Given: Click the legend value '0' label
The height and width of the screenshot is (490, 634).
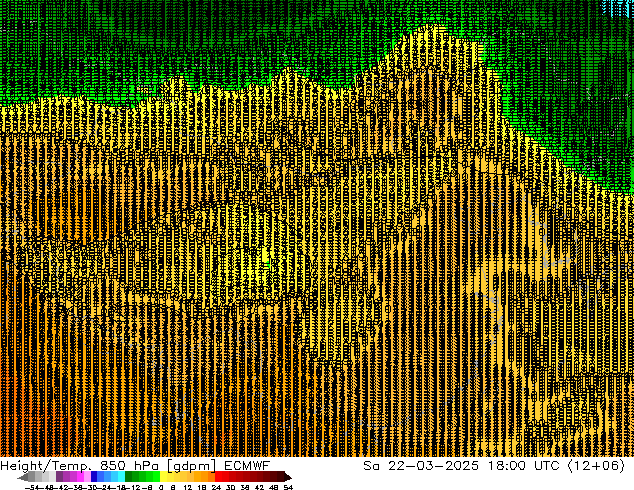Looking at the screenshot, I should point(161,488).
